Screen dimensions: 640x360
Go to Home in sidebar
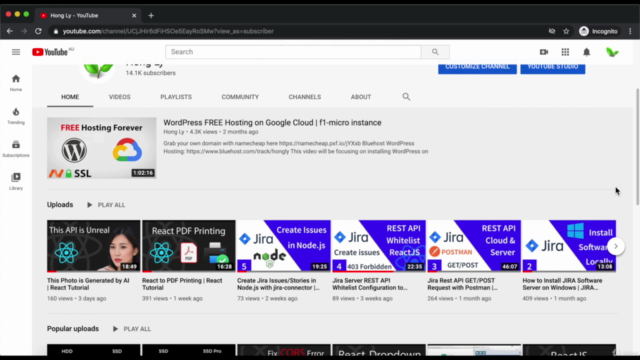coord(16,82)
